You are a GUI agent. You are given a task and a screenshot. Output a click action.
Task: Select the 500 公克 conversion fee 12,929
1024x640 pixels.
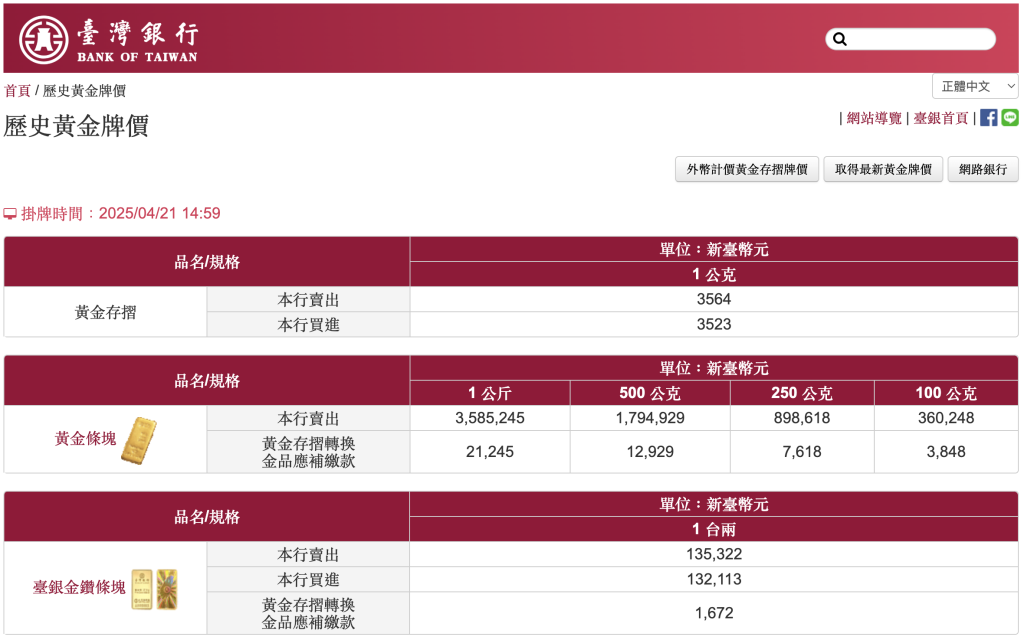pos(650,452)
